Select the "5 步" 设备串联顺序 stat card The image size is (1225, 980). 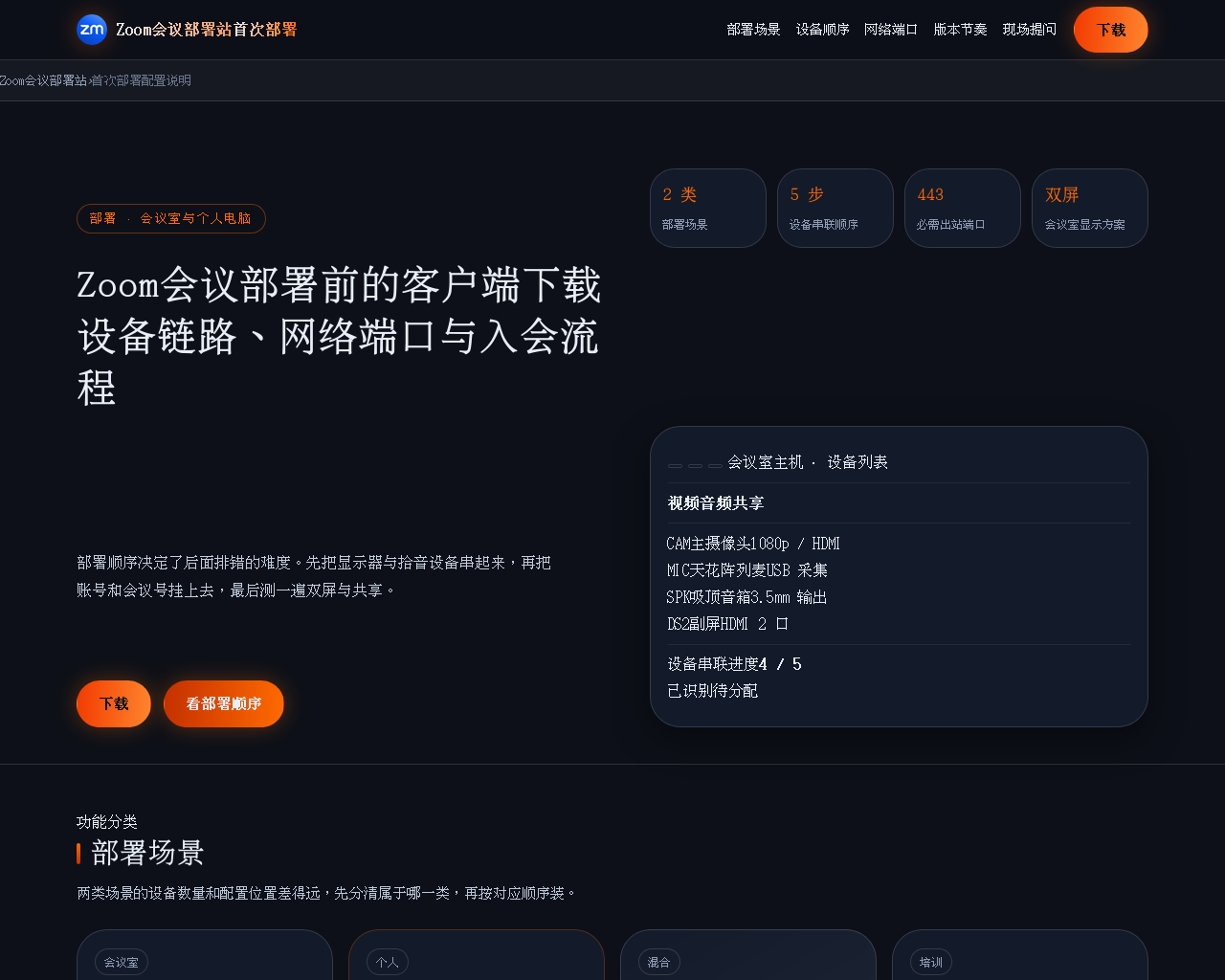click(x=835, y=209)
